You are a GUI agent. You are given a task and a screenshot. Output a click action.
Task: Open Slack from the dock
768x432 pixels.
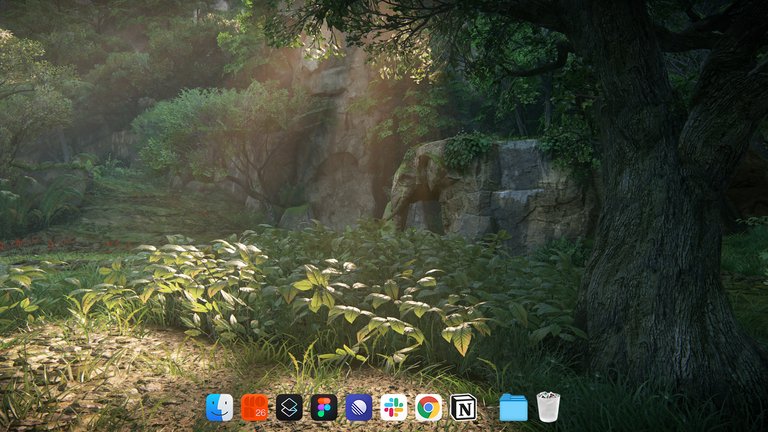(393, 408)
